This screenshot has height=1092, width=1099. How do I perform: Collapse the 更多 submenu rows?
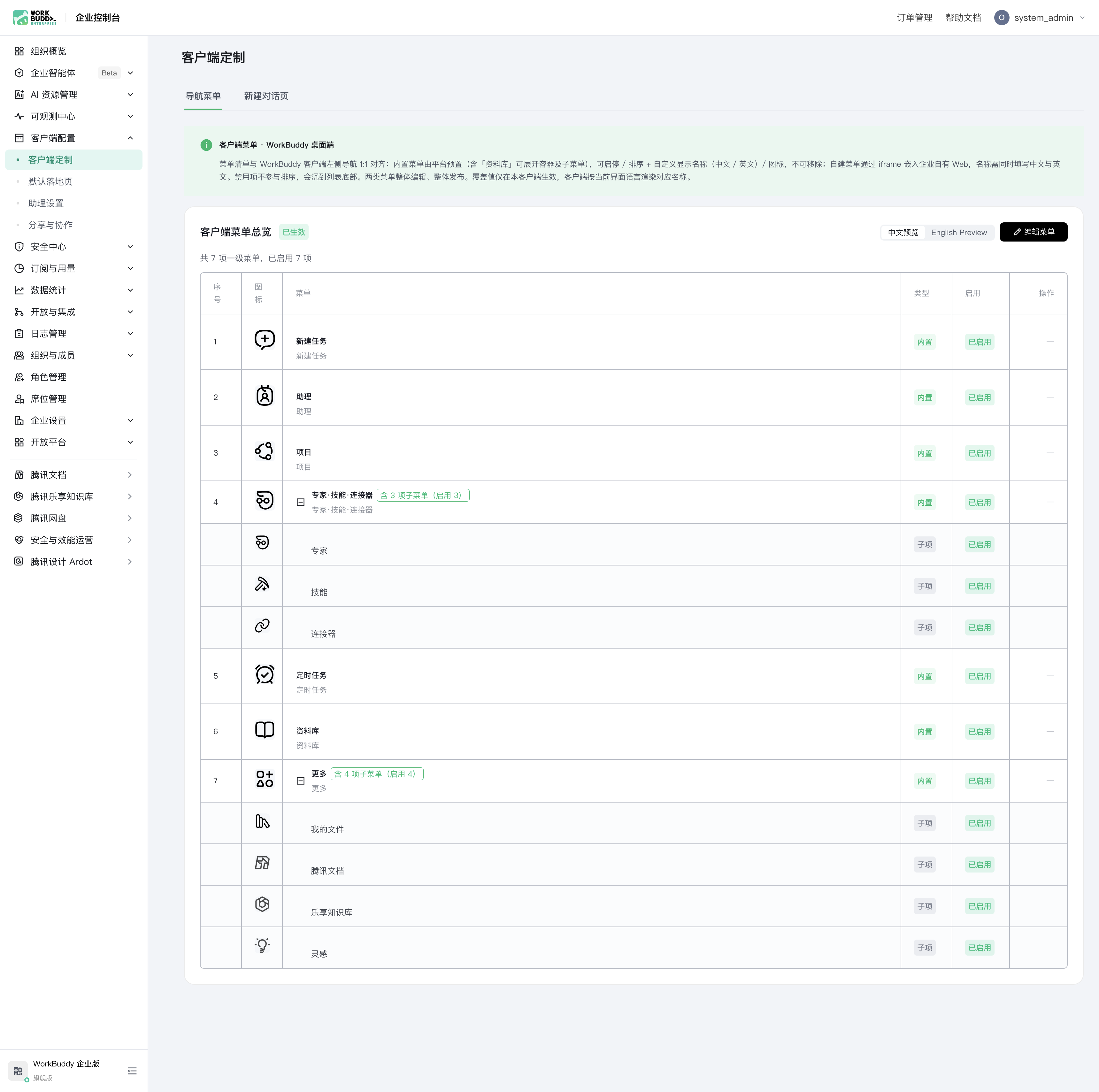[301, 781]
